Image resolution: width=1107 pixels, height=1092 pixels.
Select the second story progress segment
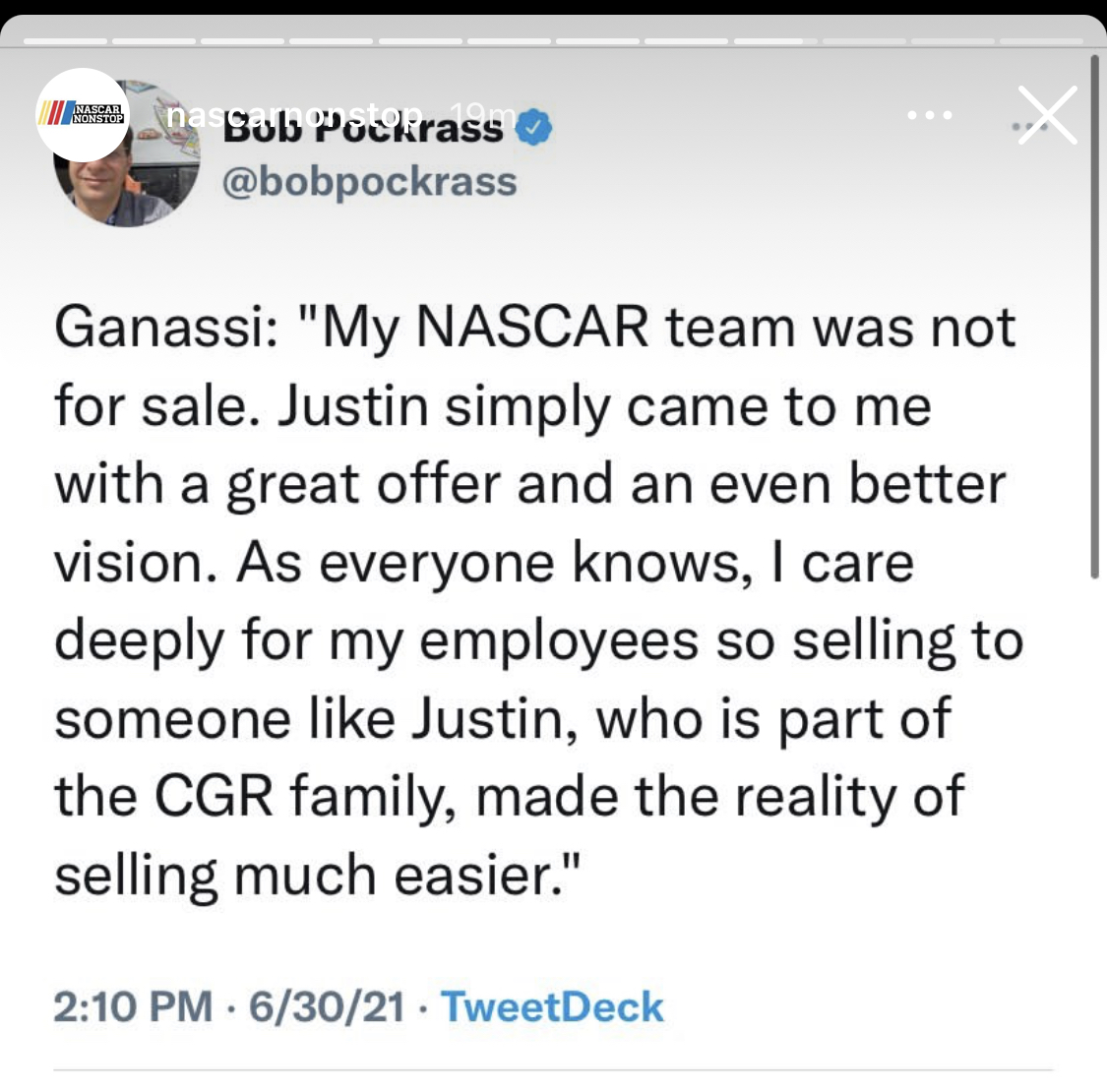[154, 41]
